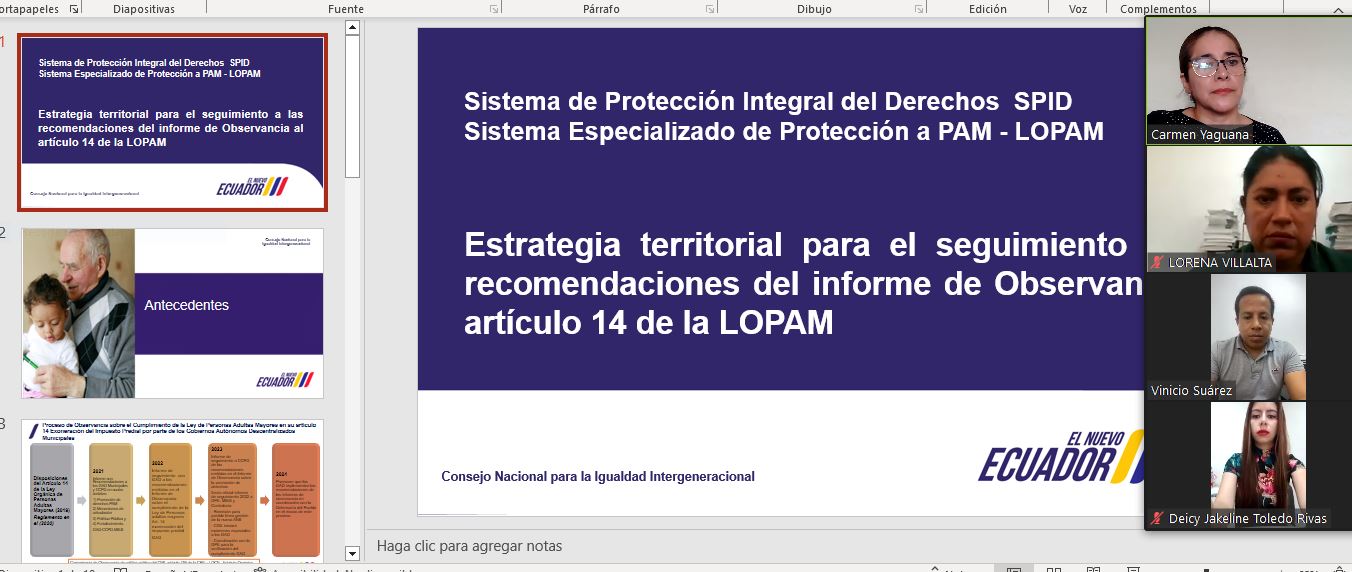Screen dimensions: 1352x572
Task: Click the slide panel scrollbar thumb
Action: 352,100
